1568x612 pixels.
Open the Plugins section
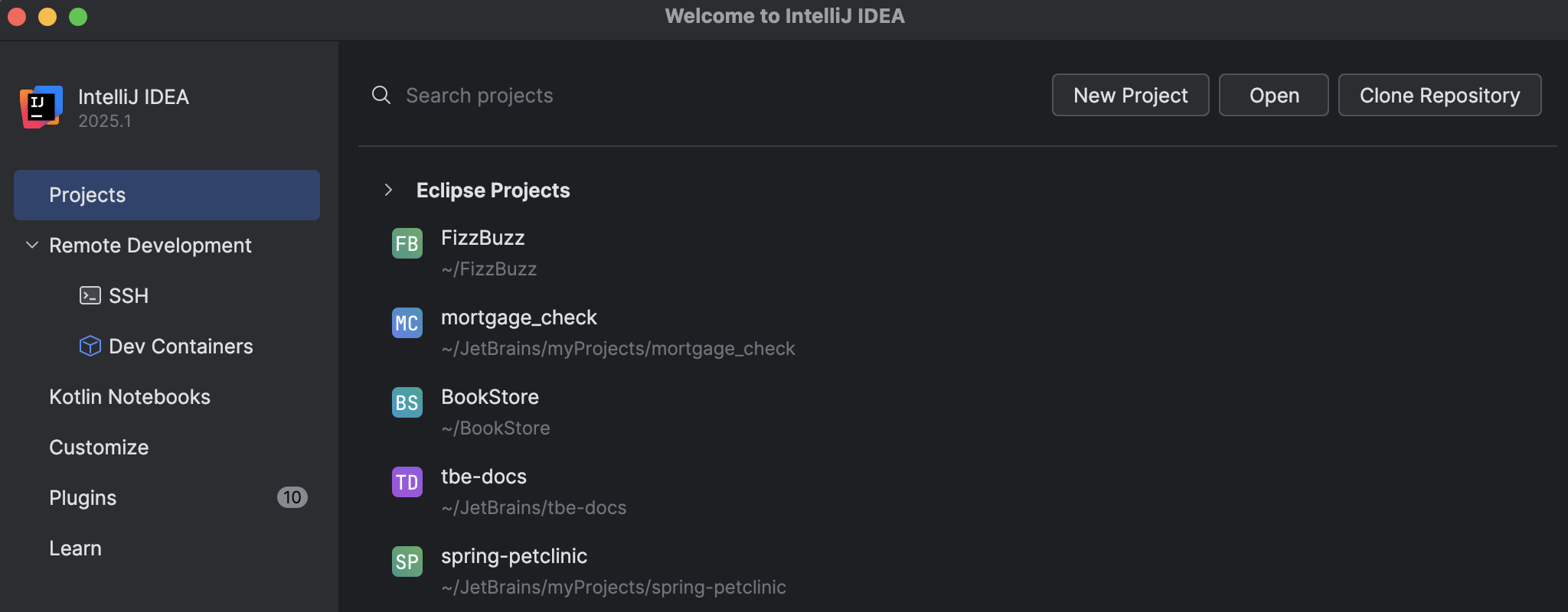pos(83,498)
